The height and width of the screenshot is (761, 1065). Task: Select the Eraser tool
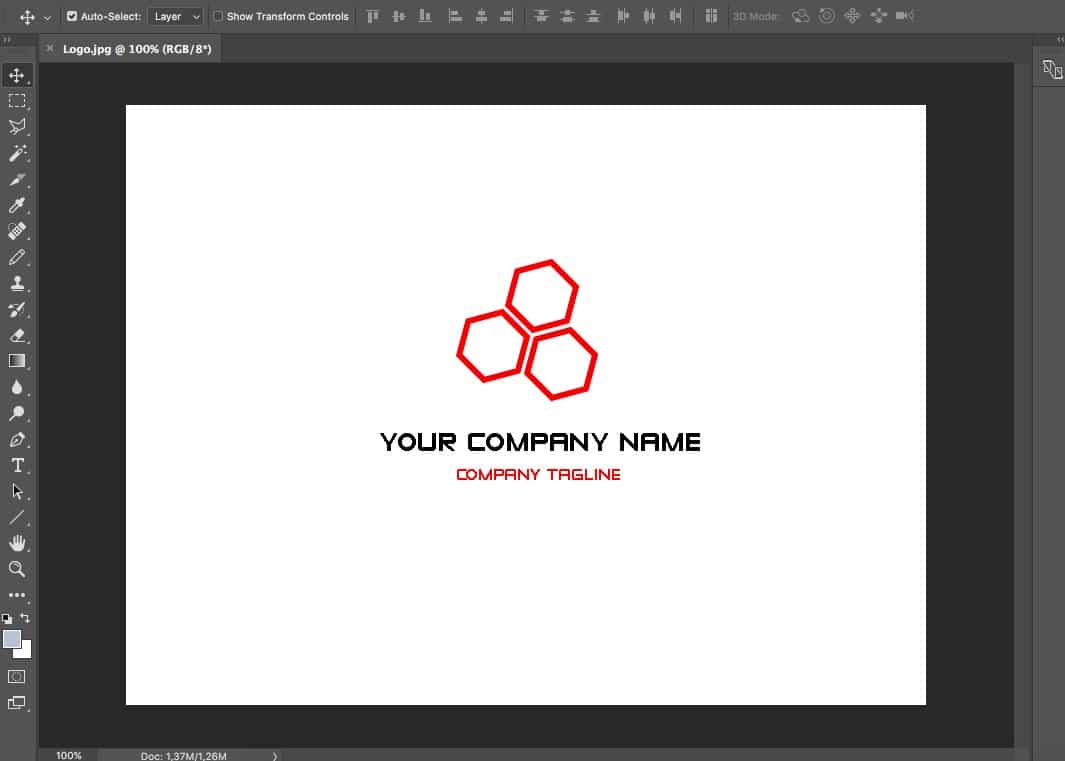[17, 335]
